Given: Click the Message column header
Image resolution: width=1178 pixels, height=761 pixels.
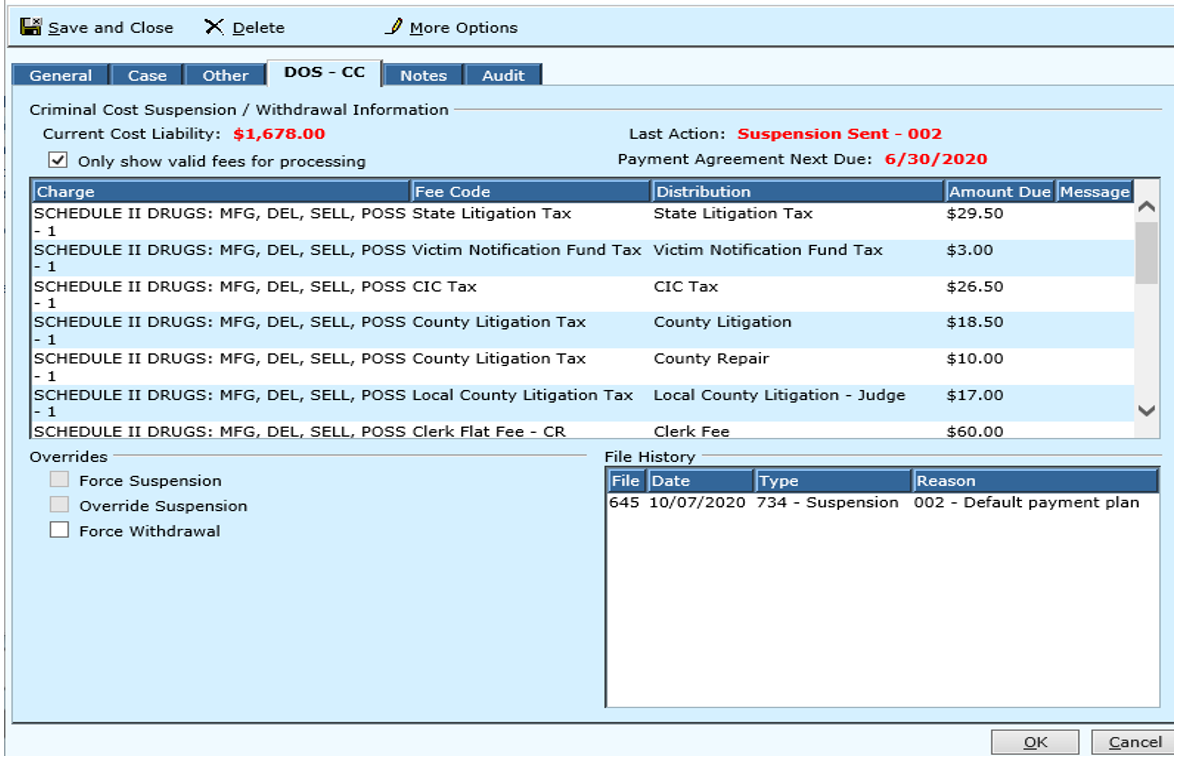Looking at the screenshot, I should (x=1095, y=192).
